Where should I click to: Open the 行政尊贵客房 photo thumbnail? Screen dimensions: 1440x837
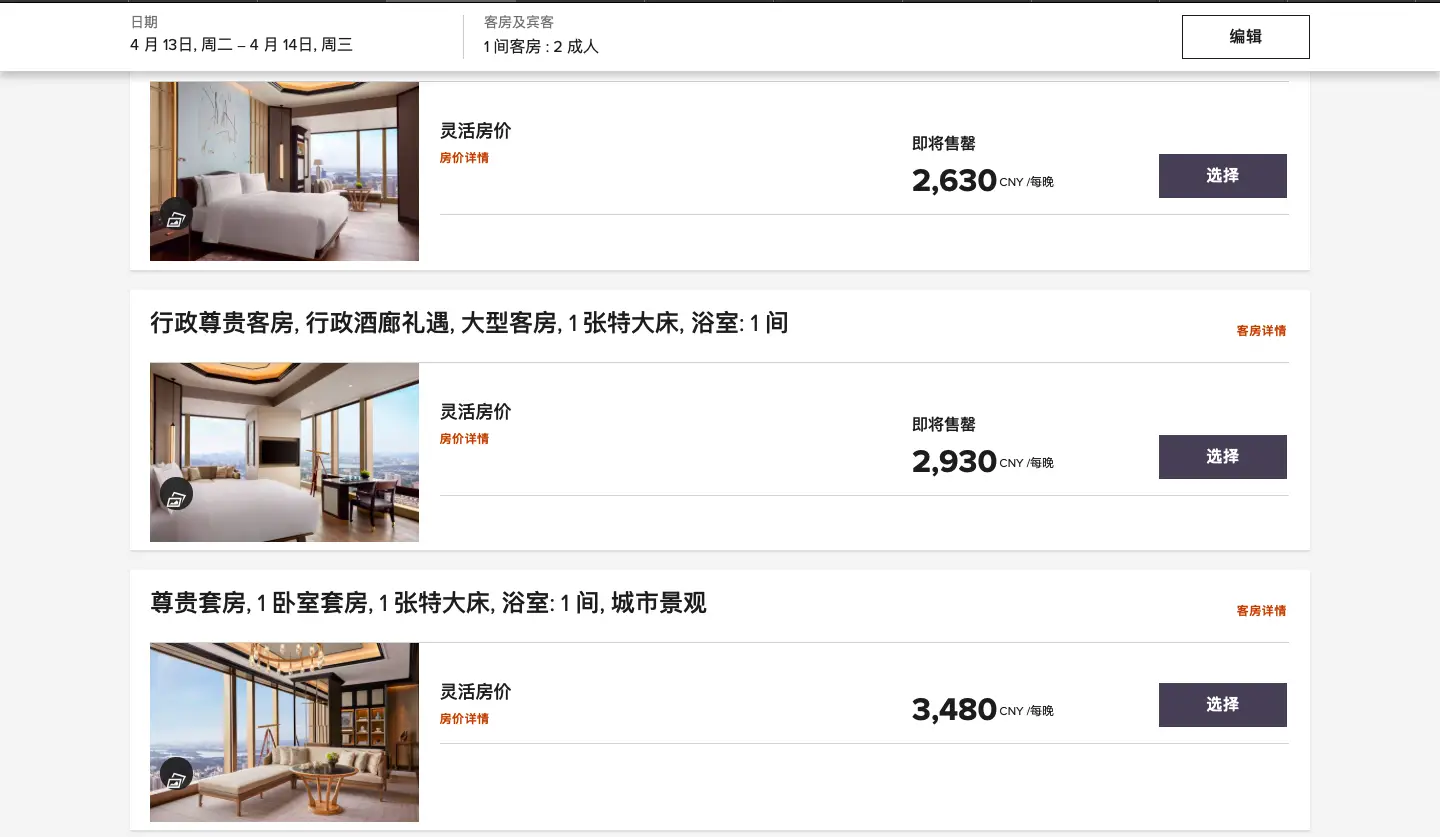(284, 452)
